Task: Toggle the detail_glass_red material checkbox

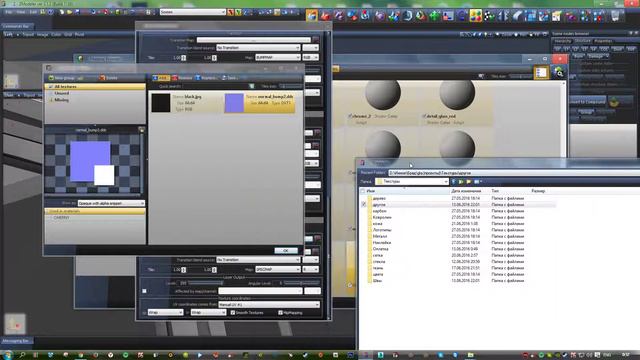Action: pos(424,116)
